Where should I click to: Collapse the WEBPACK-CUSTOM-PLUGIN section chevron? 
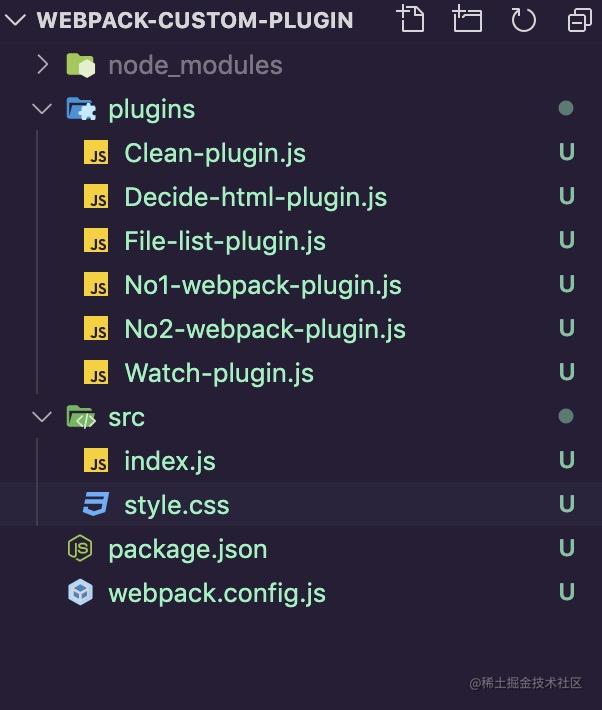[15, 20]
